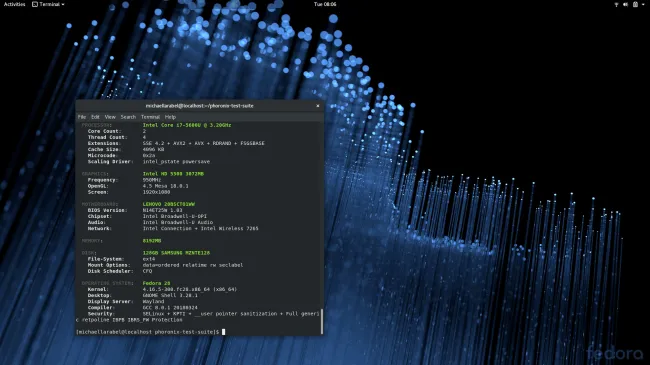Click the Wi-Fi icon in top bar

click(616, 4)
